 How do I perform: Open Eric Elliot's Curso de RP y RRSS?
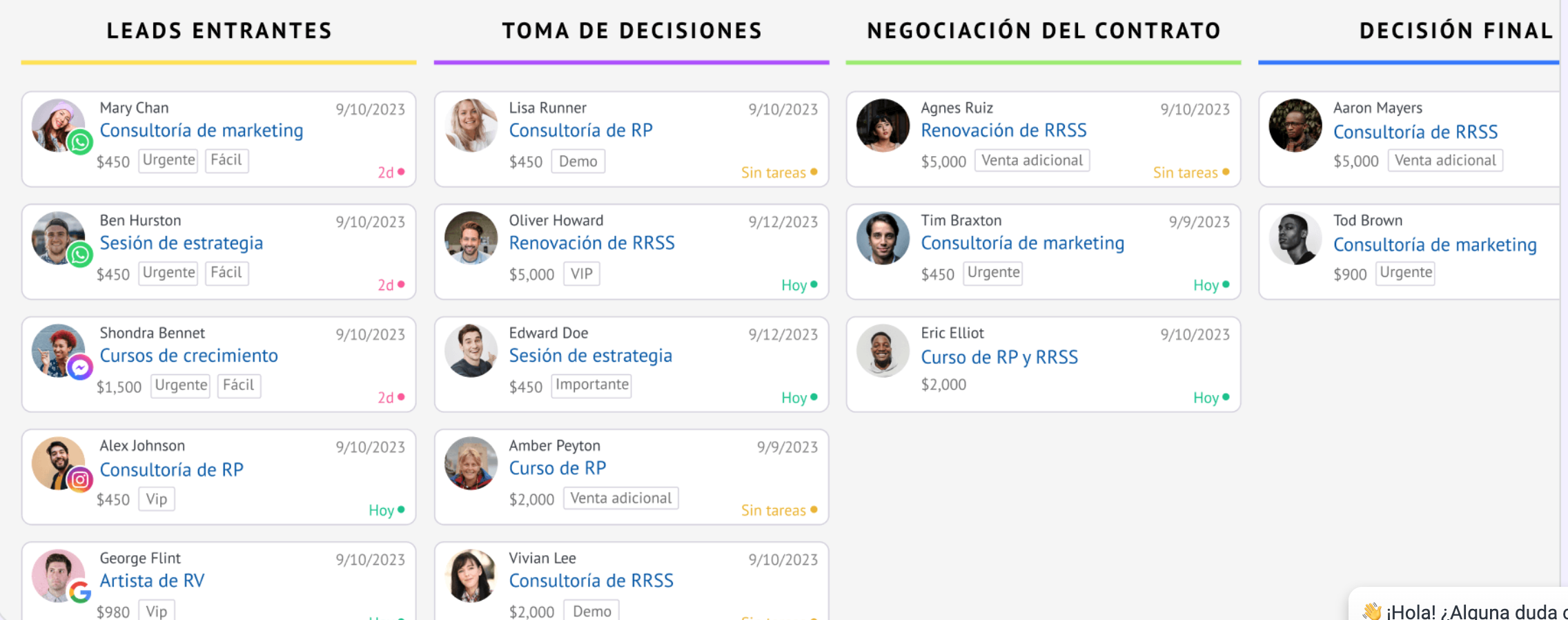pyautogui.click(x=999, y=357)
